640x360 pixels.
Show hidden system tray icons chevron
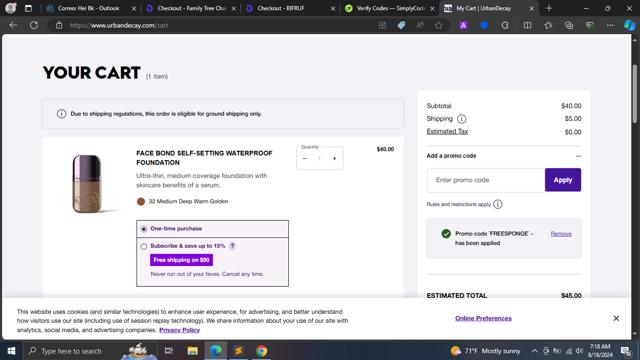tap(534, 351)
